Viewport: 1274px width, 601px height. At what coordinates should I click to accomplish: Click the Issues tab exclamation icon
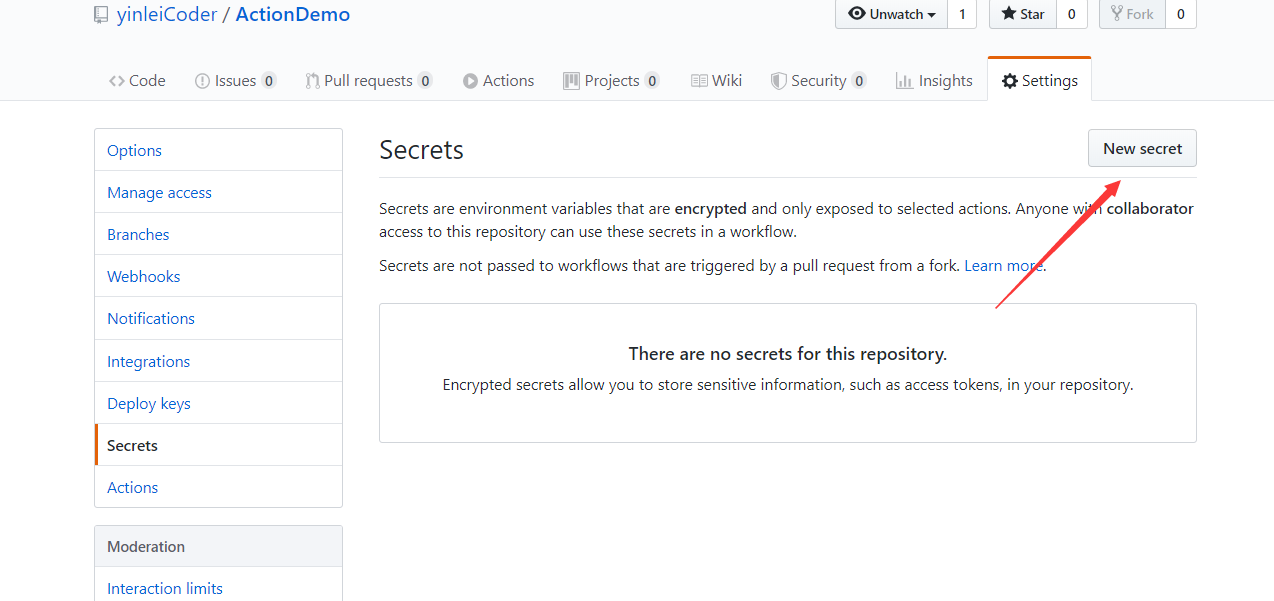(202, 81)
